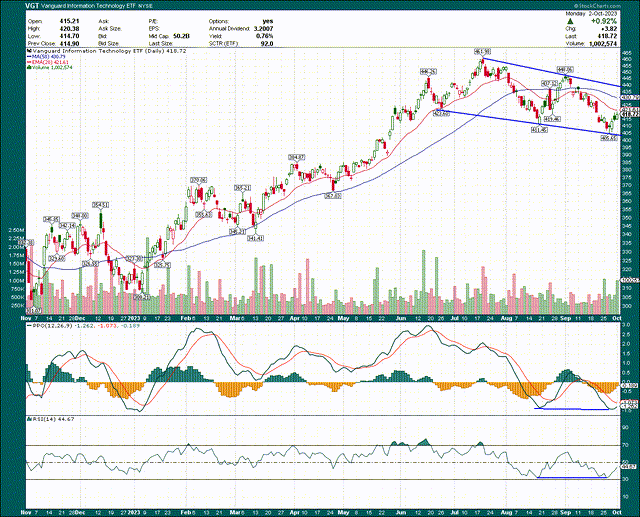
Task: Click the Options value yes
Action: [268, 21]
